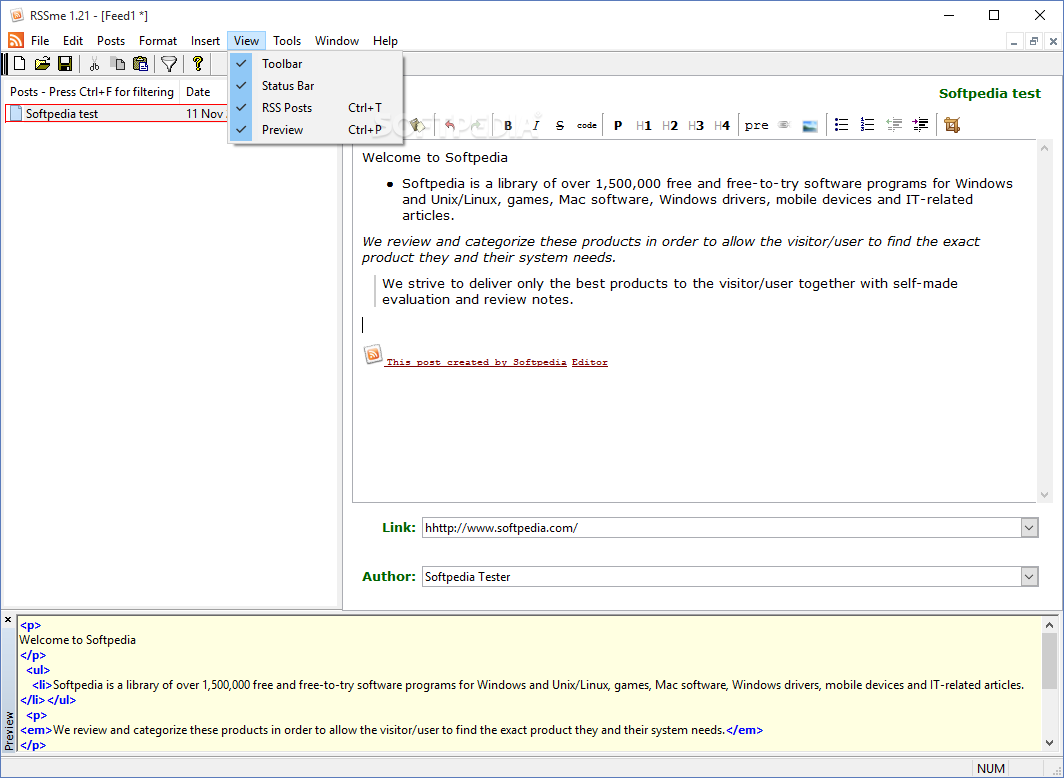Click the increase indent icon
The width and height of the screenshot is (1064, 778).
920,125
